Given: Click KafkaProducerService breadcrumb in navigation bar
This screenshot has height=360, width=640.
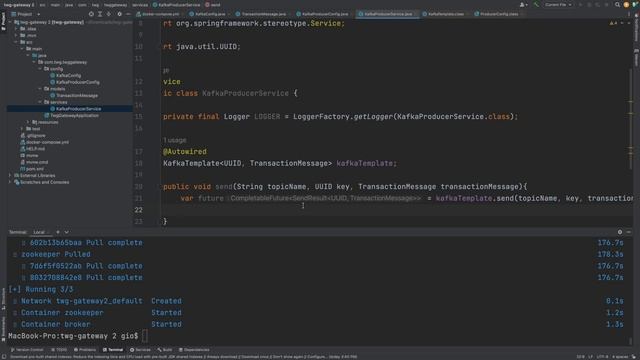Looking at the screenshot, I should [176, 5].
